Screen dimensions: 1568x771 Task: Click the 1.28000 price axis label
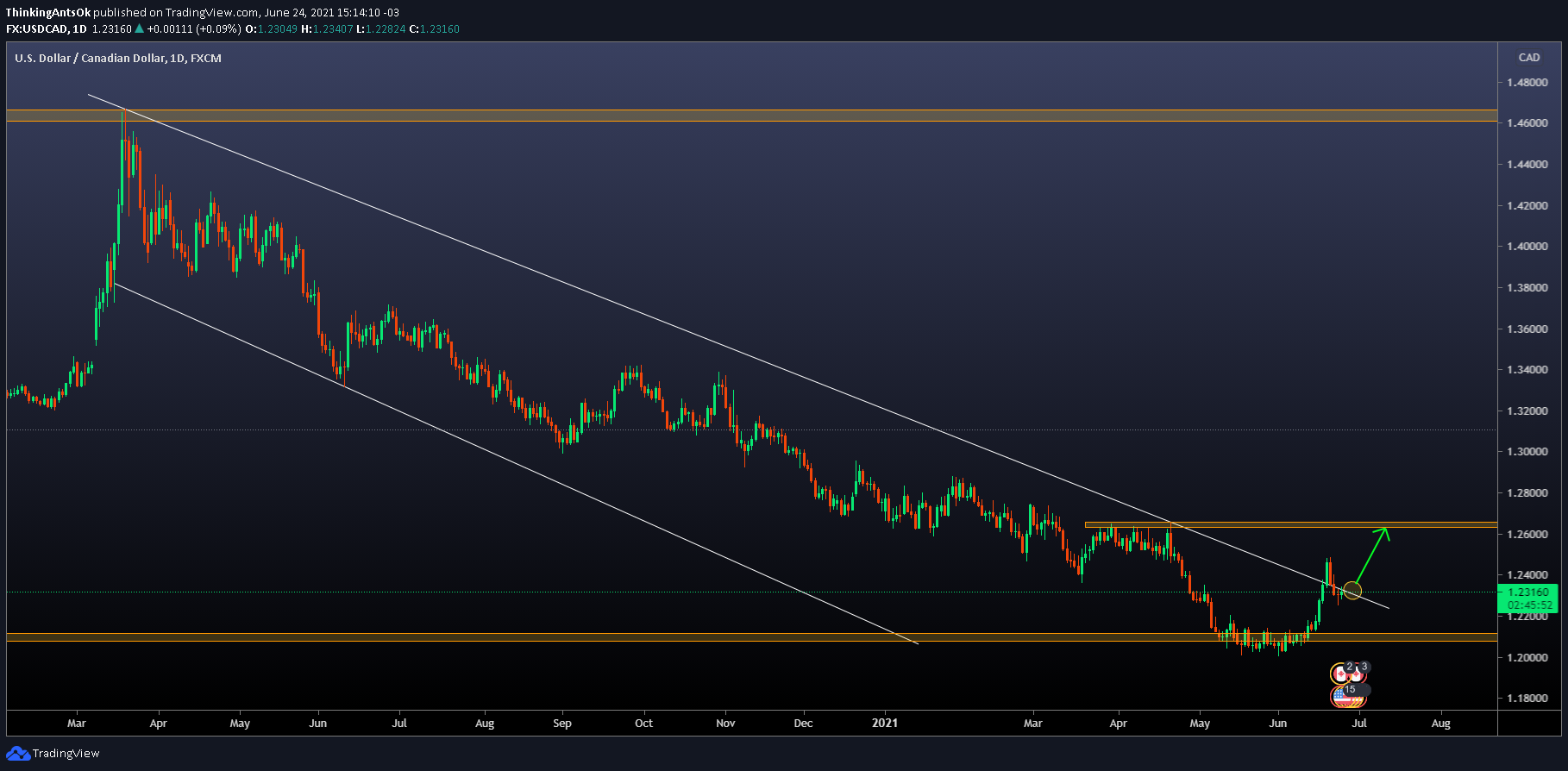click(1527, 493)
